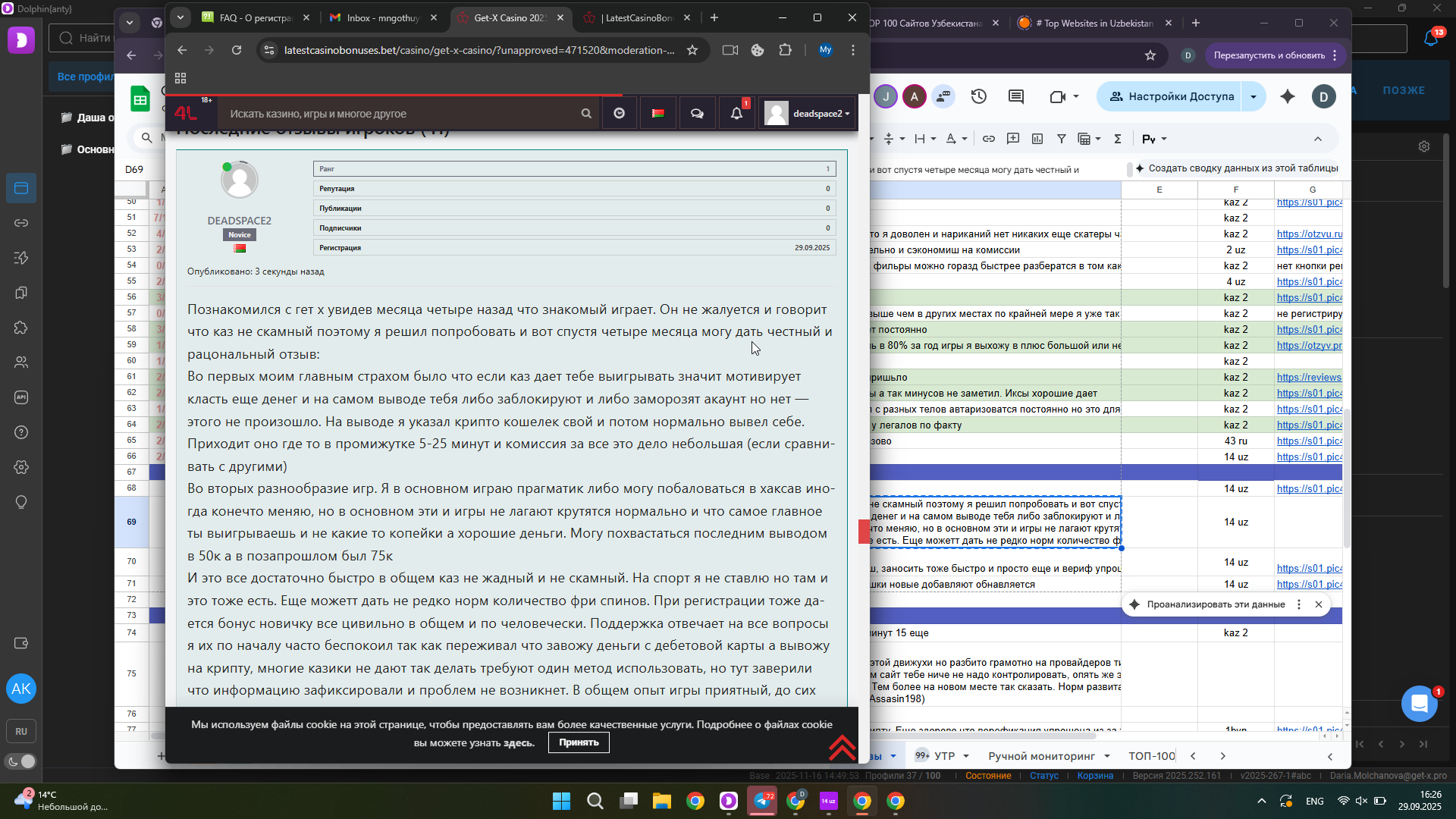Viewport: 1456px width, 819px height.
Task: Select the Ручной мониторинг sheet tab
Action: (x=1041, y=756)
